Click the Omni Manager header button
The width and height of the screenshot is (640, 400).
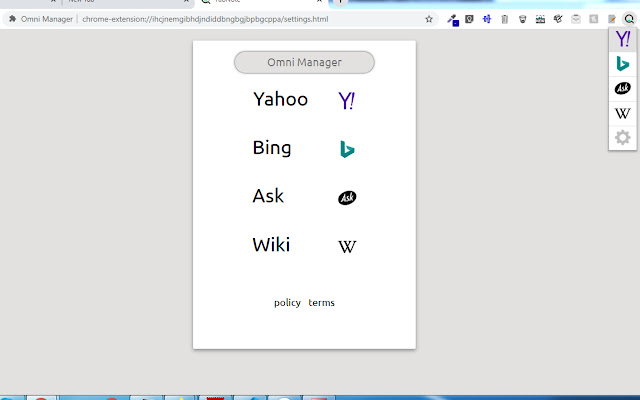(304, 62)
